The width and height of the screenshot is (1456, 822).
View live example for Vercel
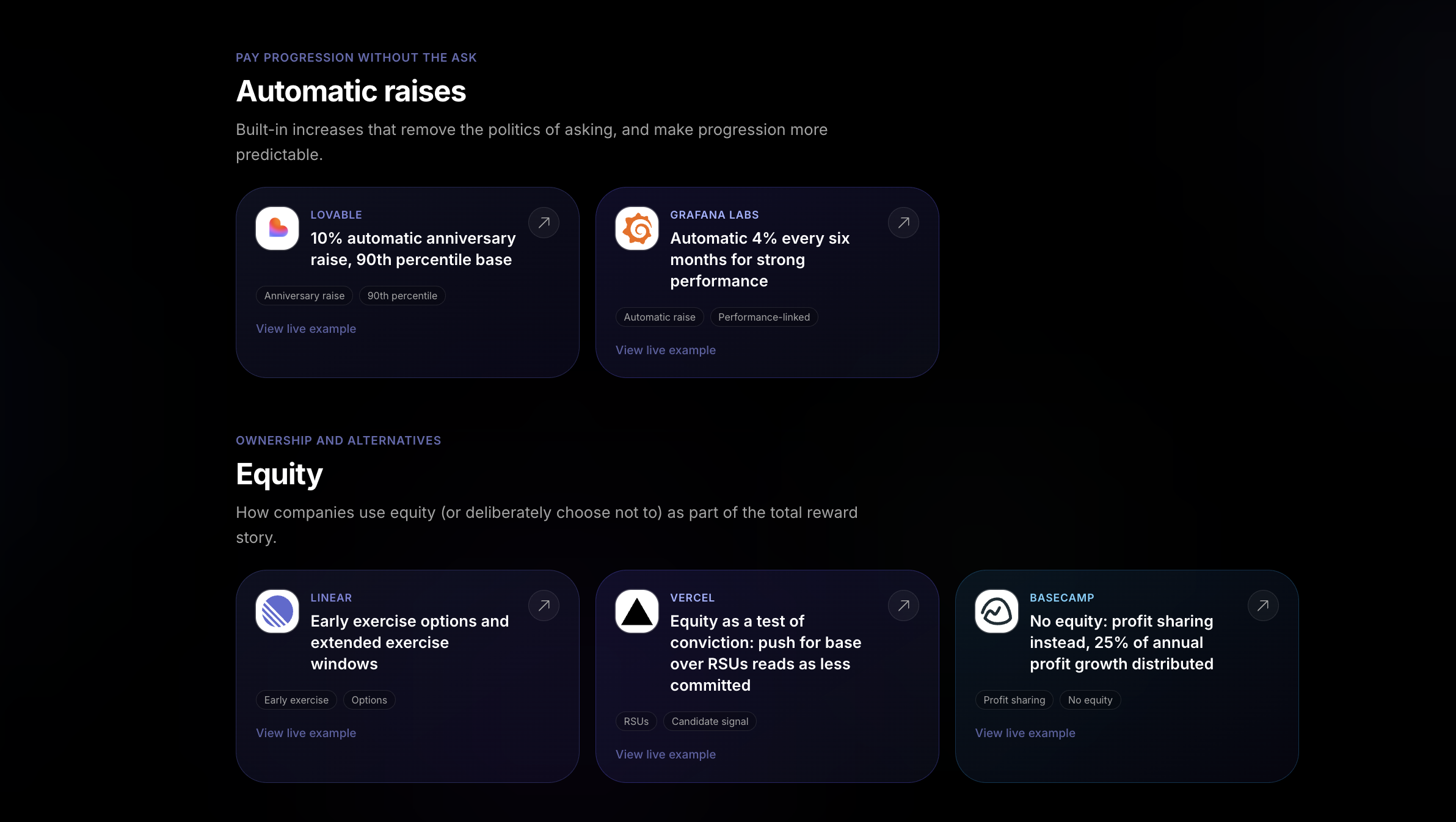coord(666,754)
